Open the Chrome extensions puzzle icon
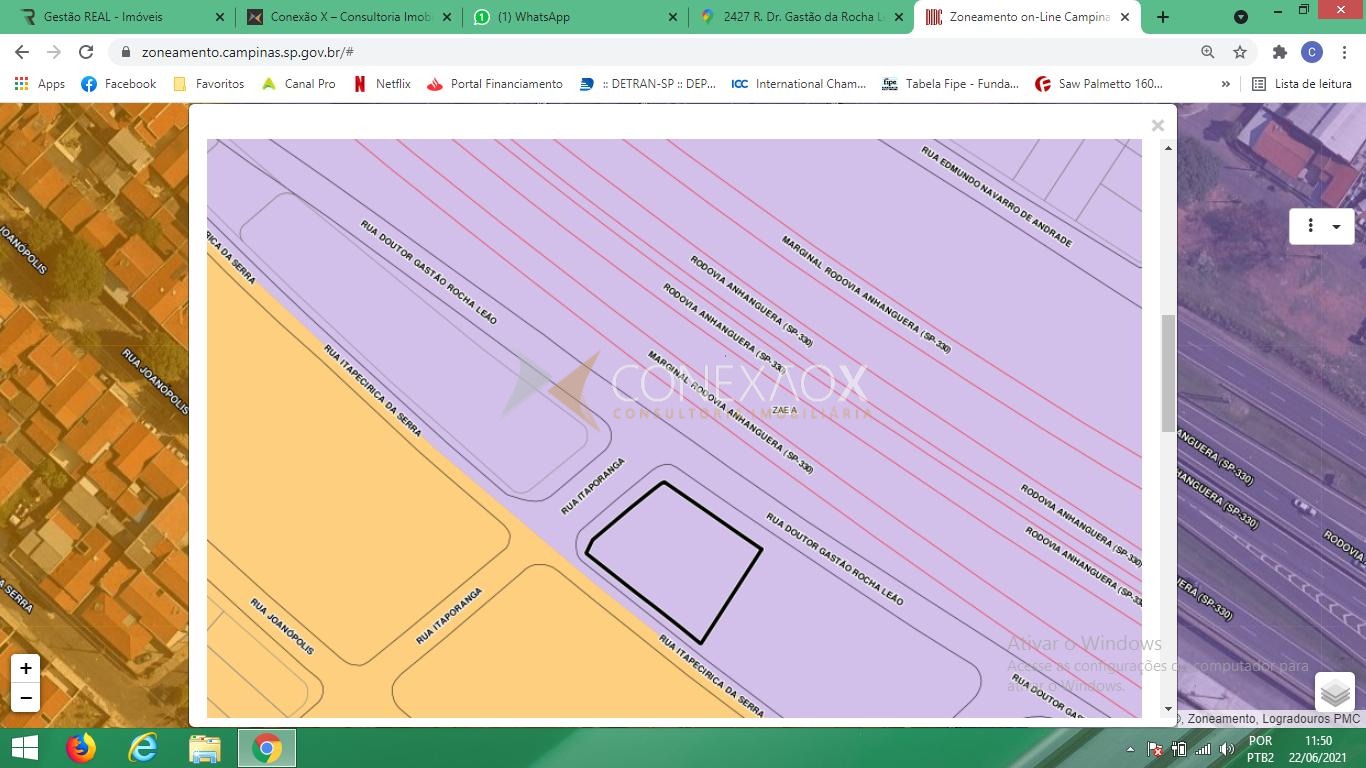 pyautogui.click(x=1279, y=52)
